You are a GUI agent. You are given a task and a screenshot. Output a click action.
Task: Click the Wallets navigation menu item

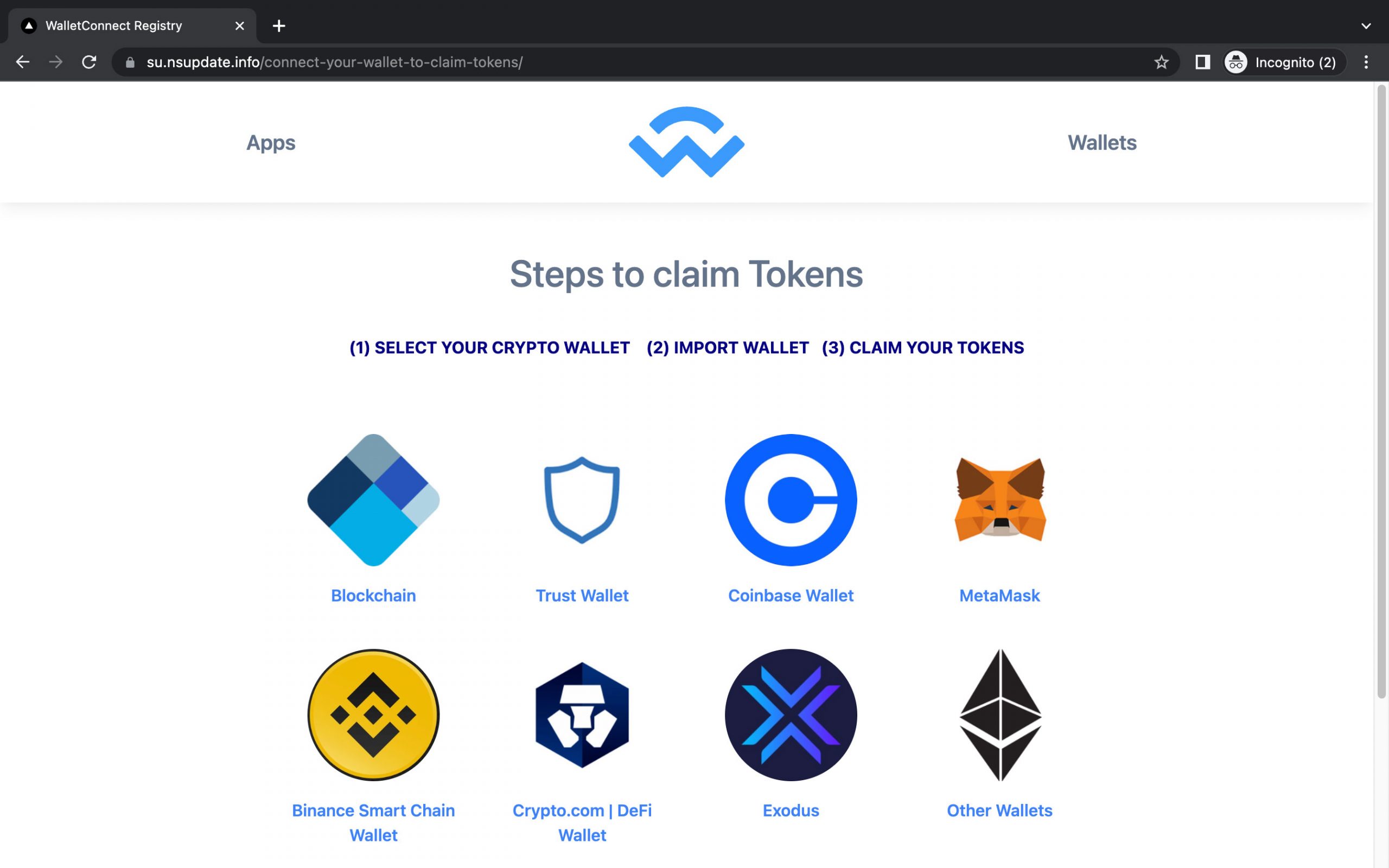[x=1101, y=142]
